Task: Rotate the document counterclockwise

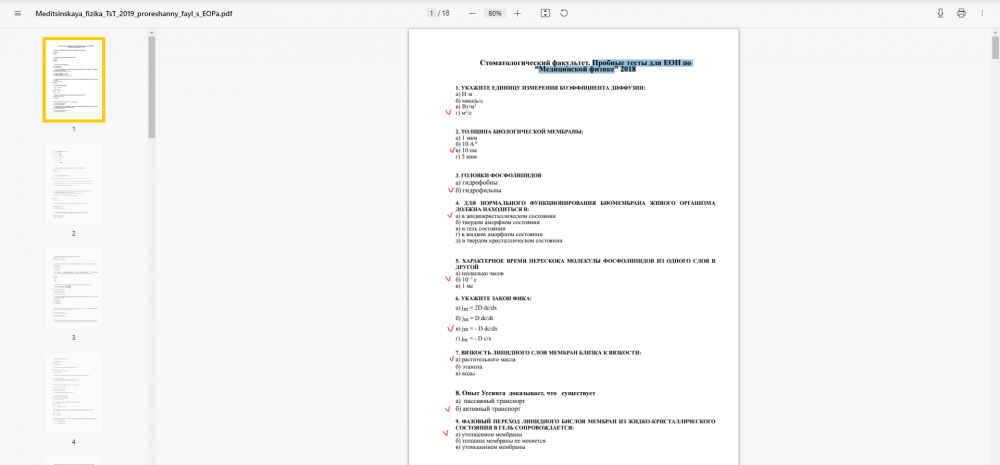Action: (x=564, y=13)
